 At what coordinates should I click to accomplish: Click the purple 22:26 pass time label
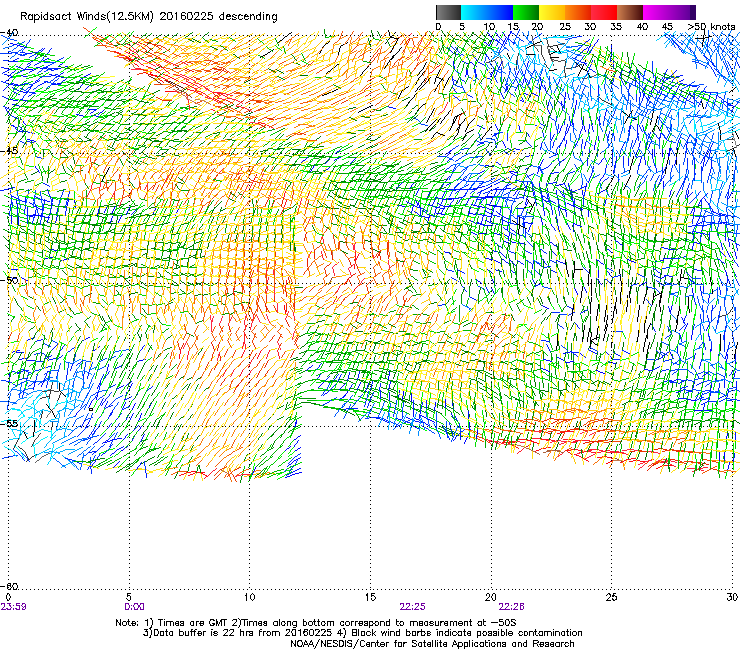tap(512, 607)
